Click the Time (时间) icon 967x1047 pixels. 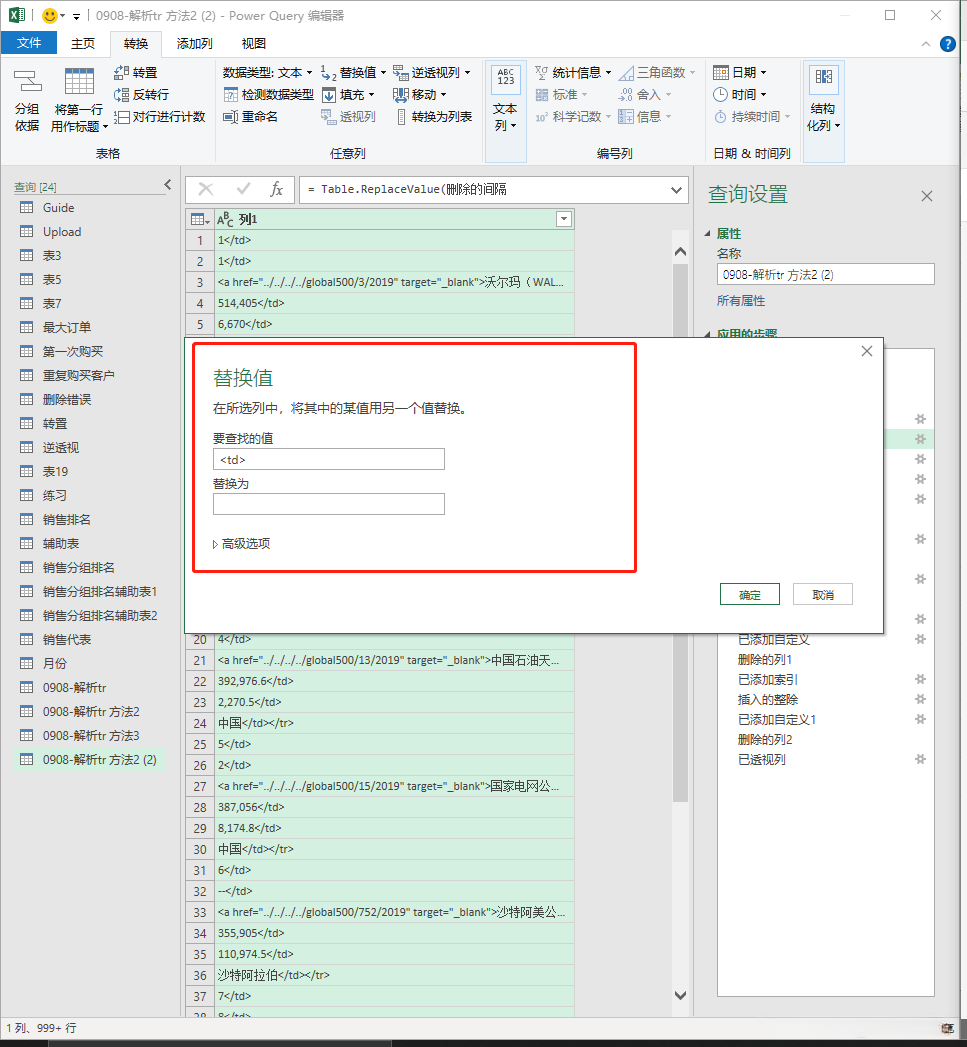pyautogui.click(x=721, y=95)
